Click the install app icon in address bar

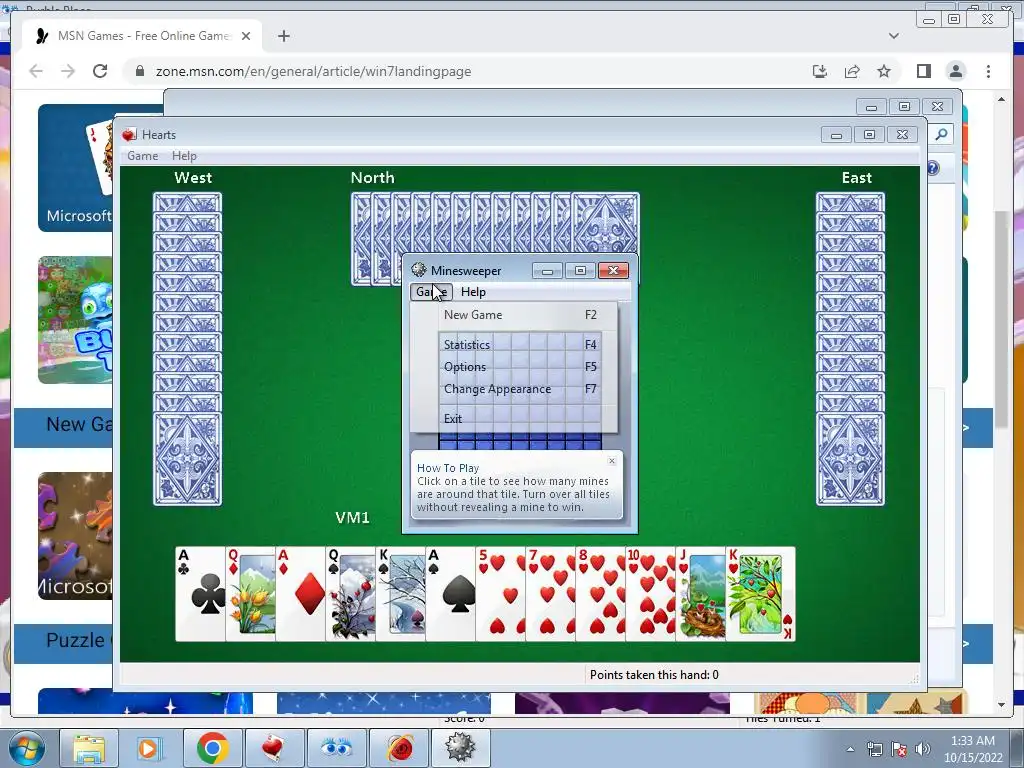click(820, 71)
